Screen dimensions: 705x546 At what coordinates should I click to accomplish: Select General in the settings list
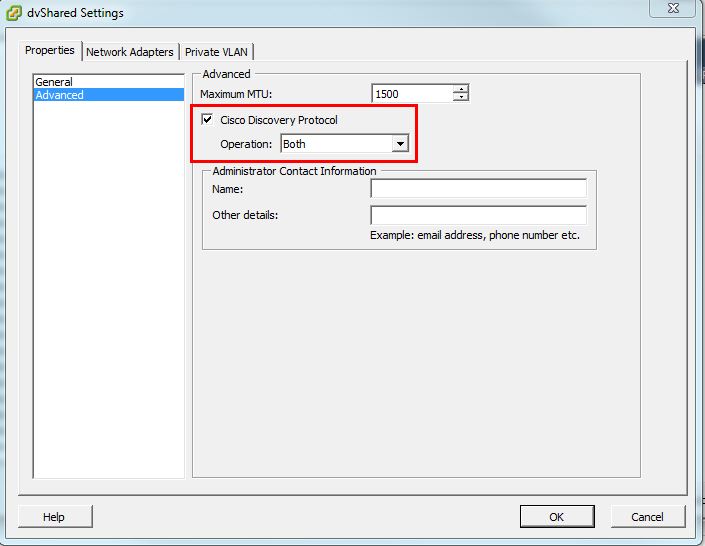pos(54,82)
